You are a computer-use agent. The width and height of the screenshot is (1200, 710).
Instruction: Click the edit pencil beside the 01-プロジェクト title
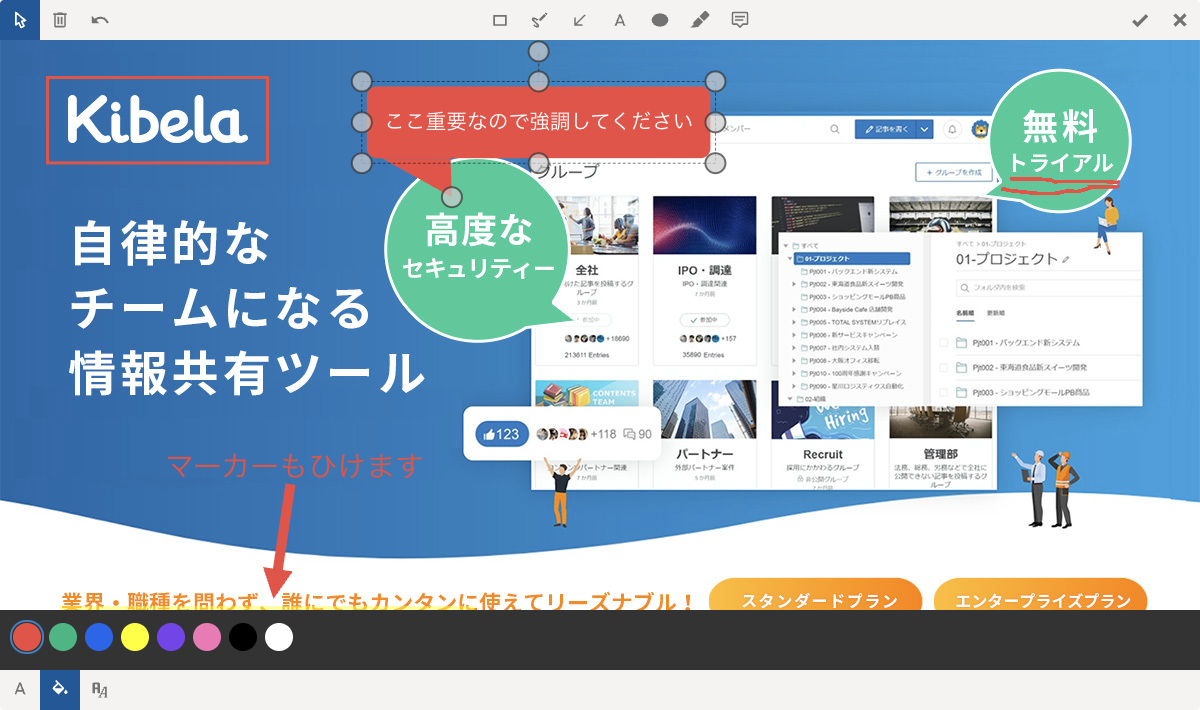click(1066, 259)
